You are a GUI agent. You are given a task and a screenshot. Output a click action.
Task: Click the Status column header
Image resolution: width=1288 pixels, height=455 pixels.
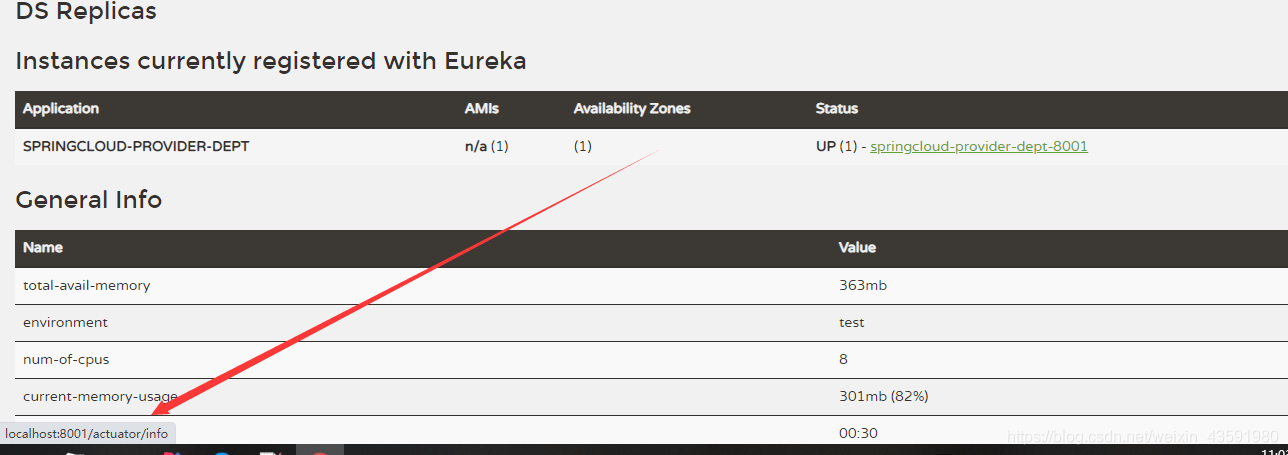(836, 108)
